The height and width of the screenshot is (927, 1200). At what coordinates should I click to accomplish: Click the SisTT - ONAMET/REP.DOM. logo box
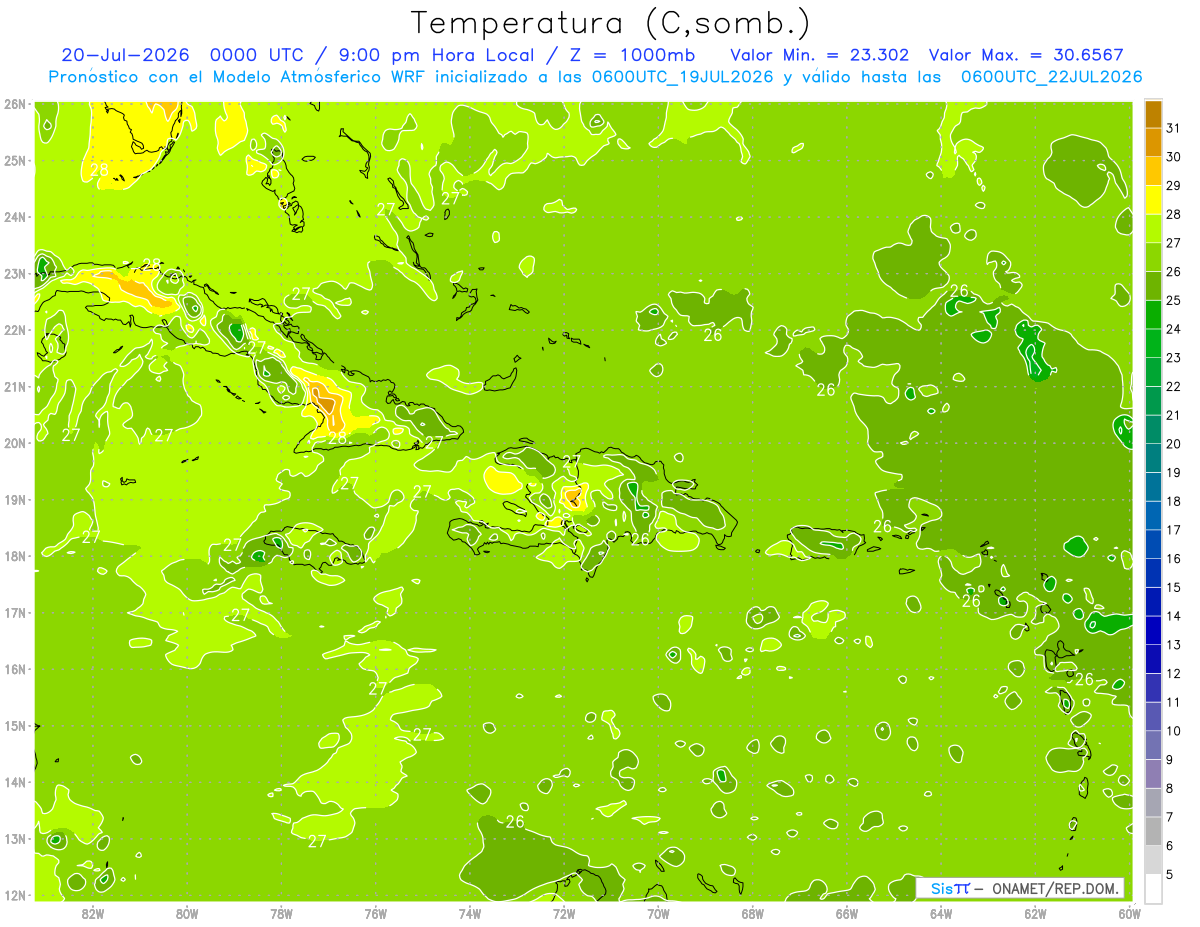(1020, 888)
